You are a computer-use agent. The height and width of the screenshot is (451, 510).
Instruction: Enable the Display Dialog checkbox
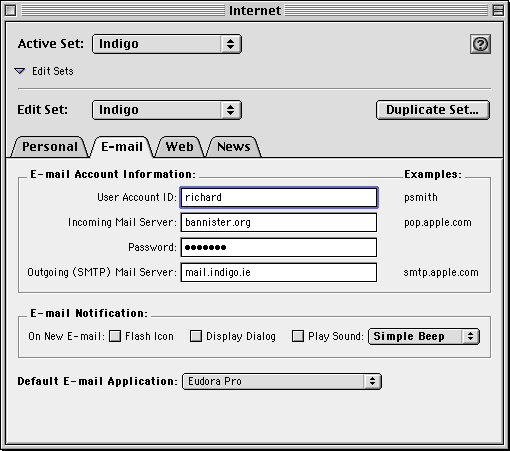click(196, 336)
